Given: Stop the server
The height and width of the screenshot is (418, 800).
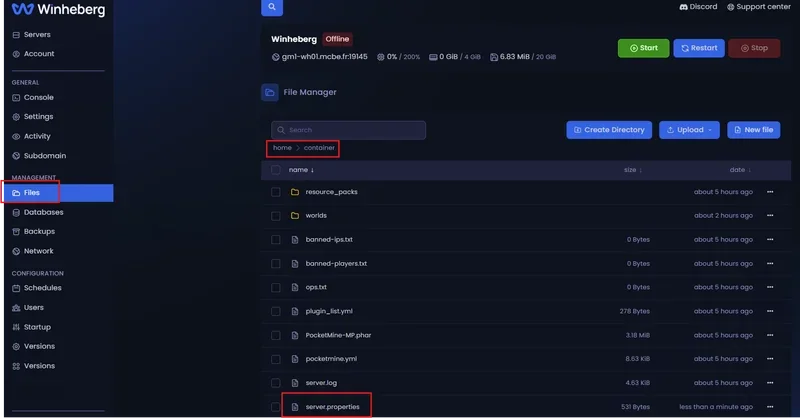Looking at the screenshot, I should tap(754, 48).
